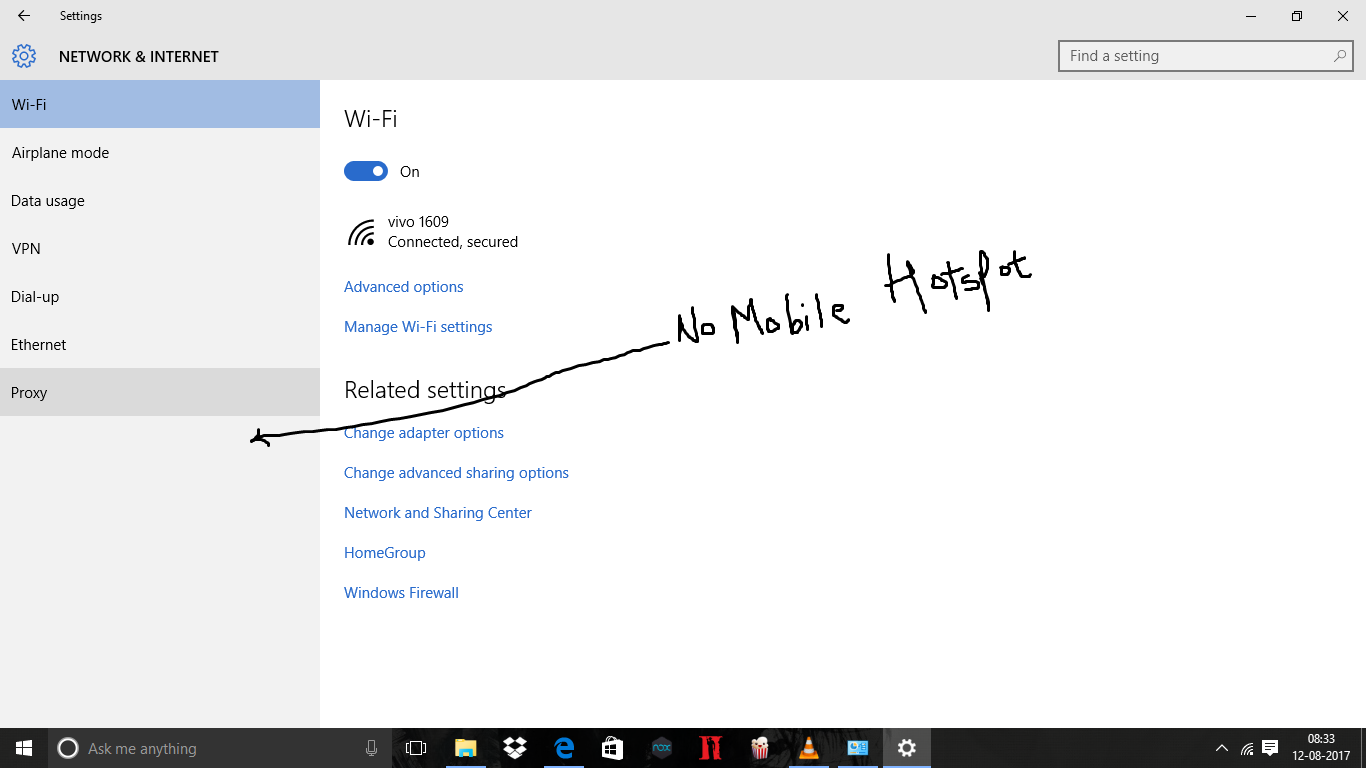Click the search magnifier icon
The width and height of the screenshot is (1366, 768).
coord(1340,56)
